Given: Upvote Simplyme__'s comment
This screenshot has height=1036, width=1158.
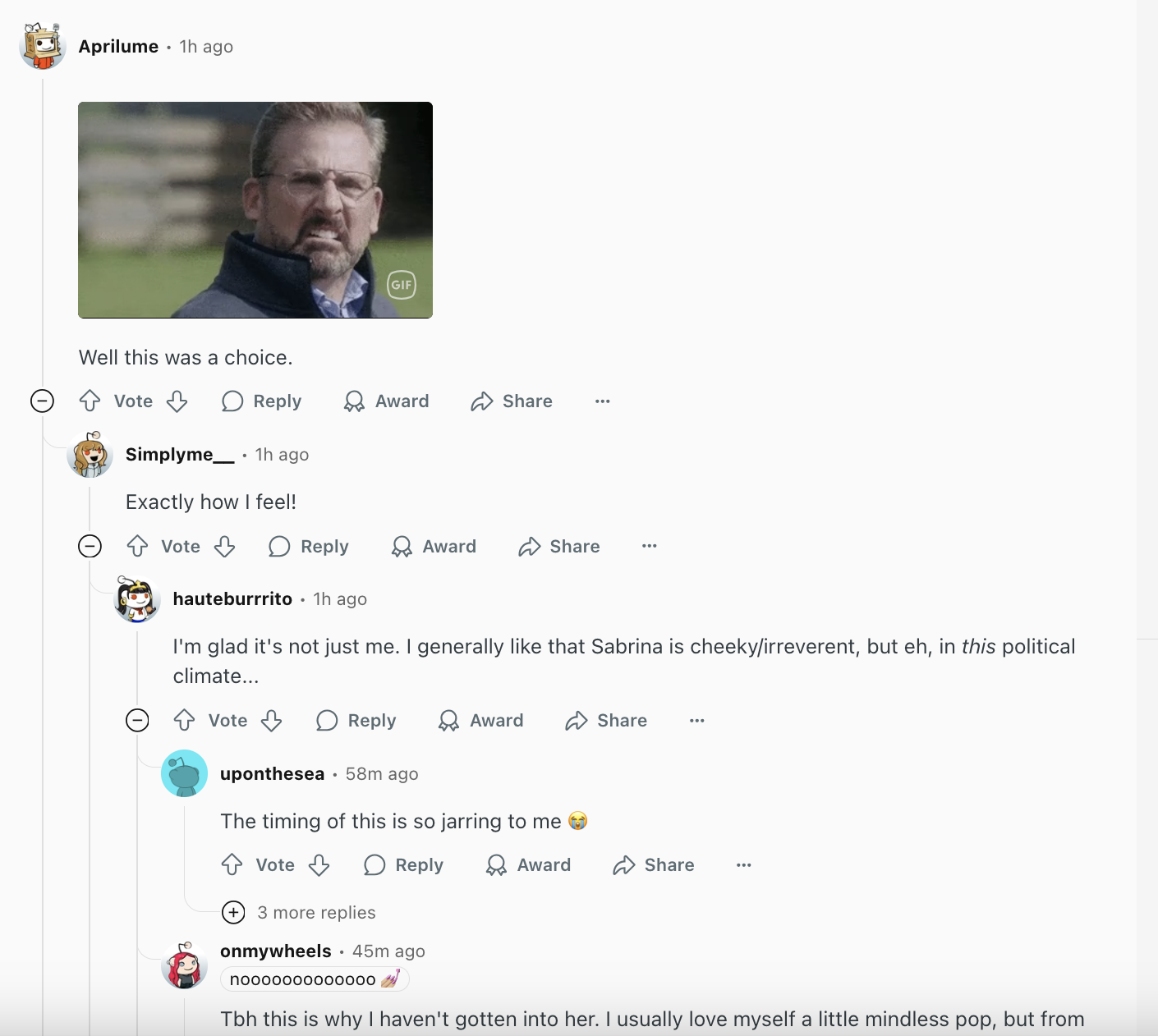Looking at the screenshot, I should click(137, 546).
